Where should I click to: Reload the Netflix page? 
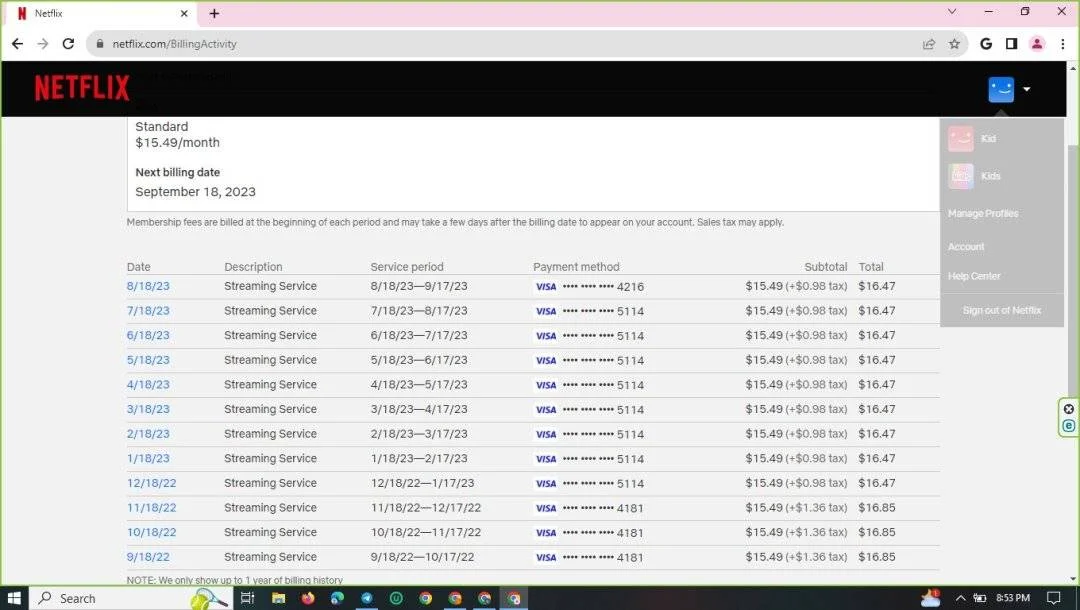pos(68,43)
